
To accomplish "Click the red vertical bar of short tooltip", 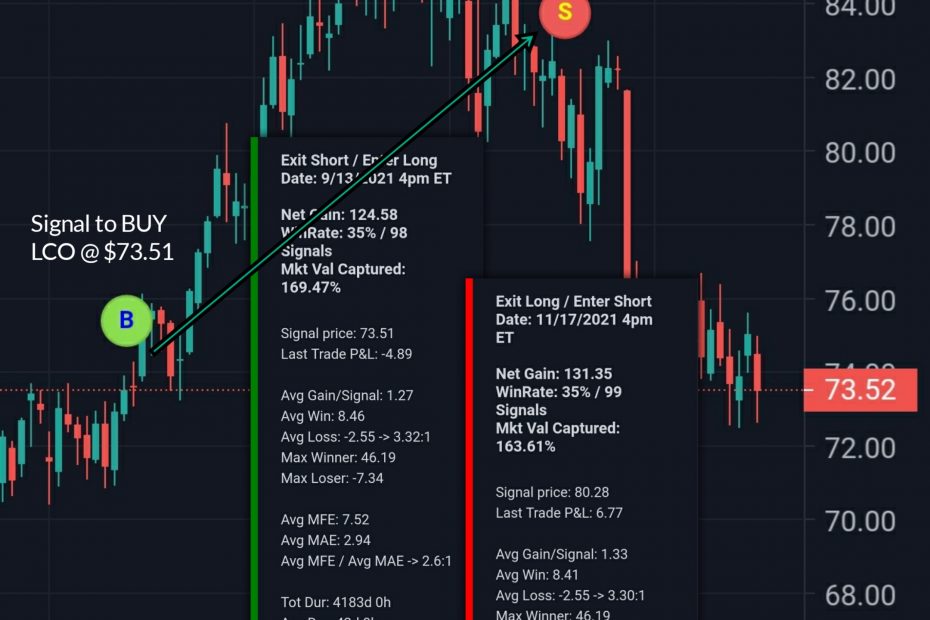I will pyautogui.click(x=469, y=450).
